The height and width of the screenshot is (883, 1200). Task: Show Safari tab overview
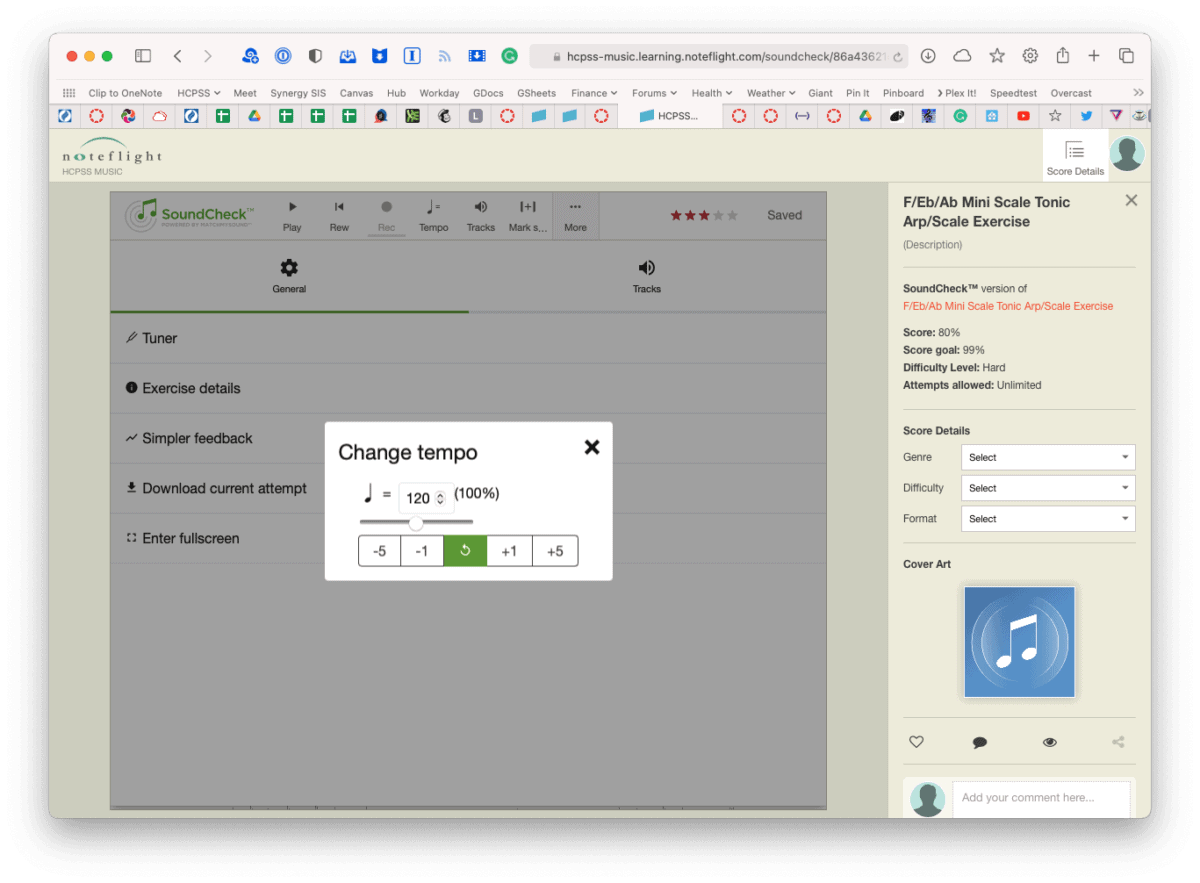tap(1126, 56)
